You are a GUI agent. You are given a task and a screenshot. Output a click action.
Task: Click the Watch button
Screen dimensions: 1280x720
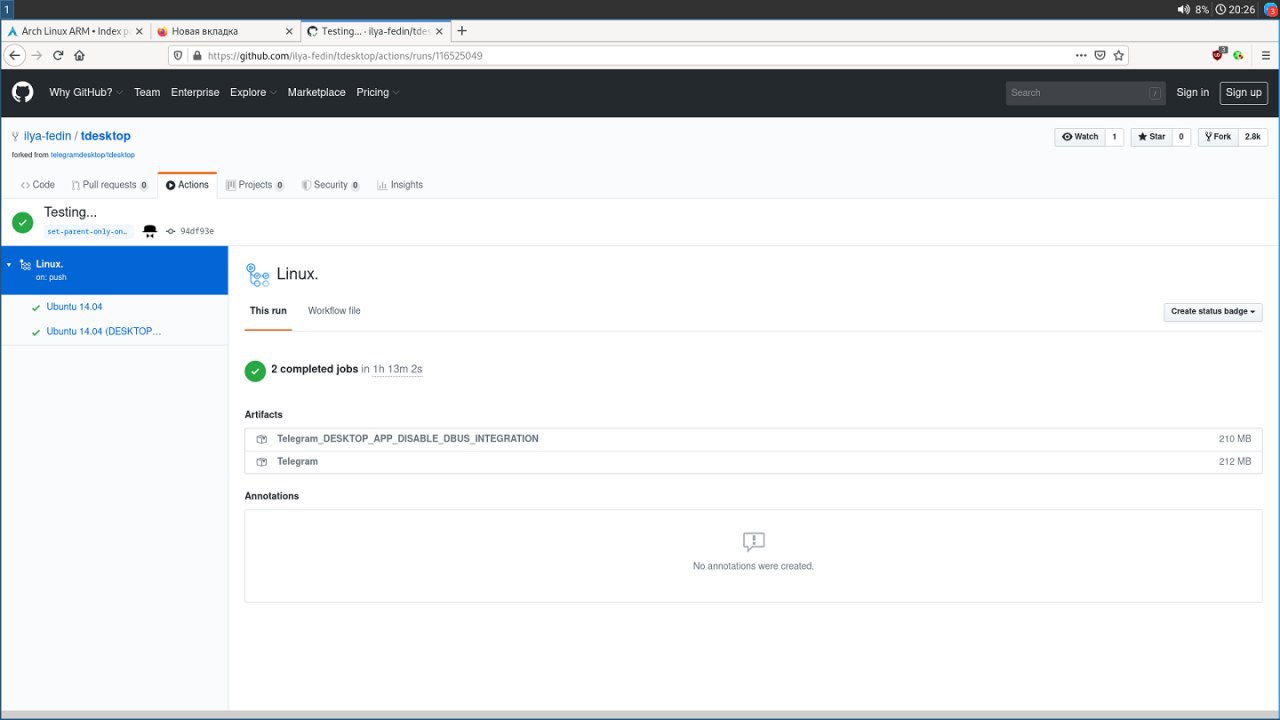(1080, 137)
